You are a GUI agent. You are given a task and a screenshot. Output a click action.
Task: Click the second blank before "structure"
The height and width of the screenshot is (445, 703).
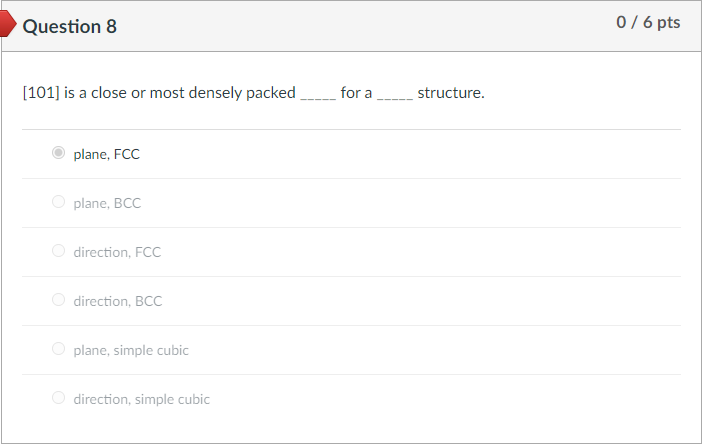click(394, 95)
